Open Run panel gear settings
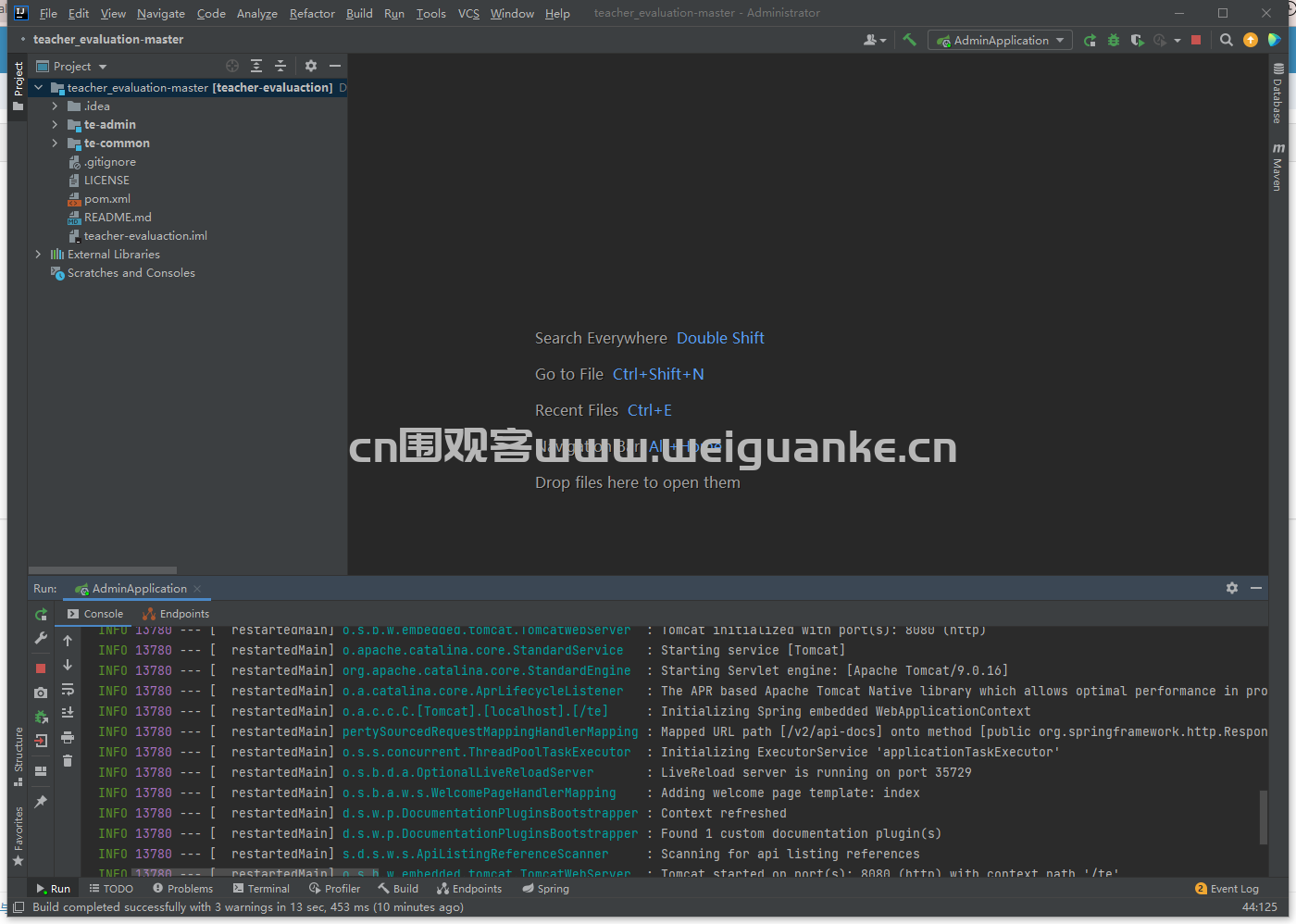 point(1232,588)
